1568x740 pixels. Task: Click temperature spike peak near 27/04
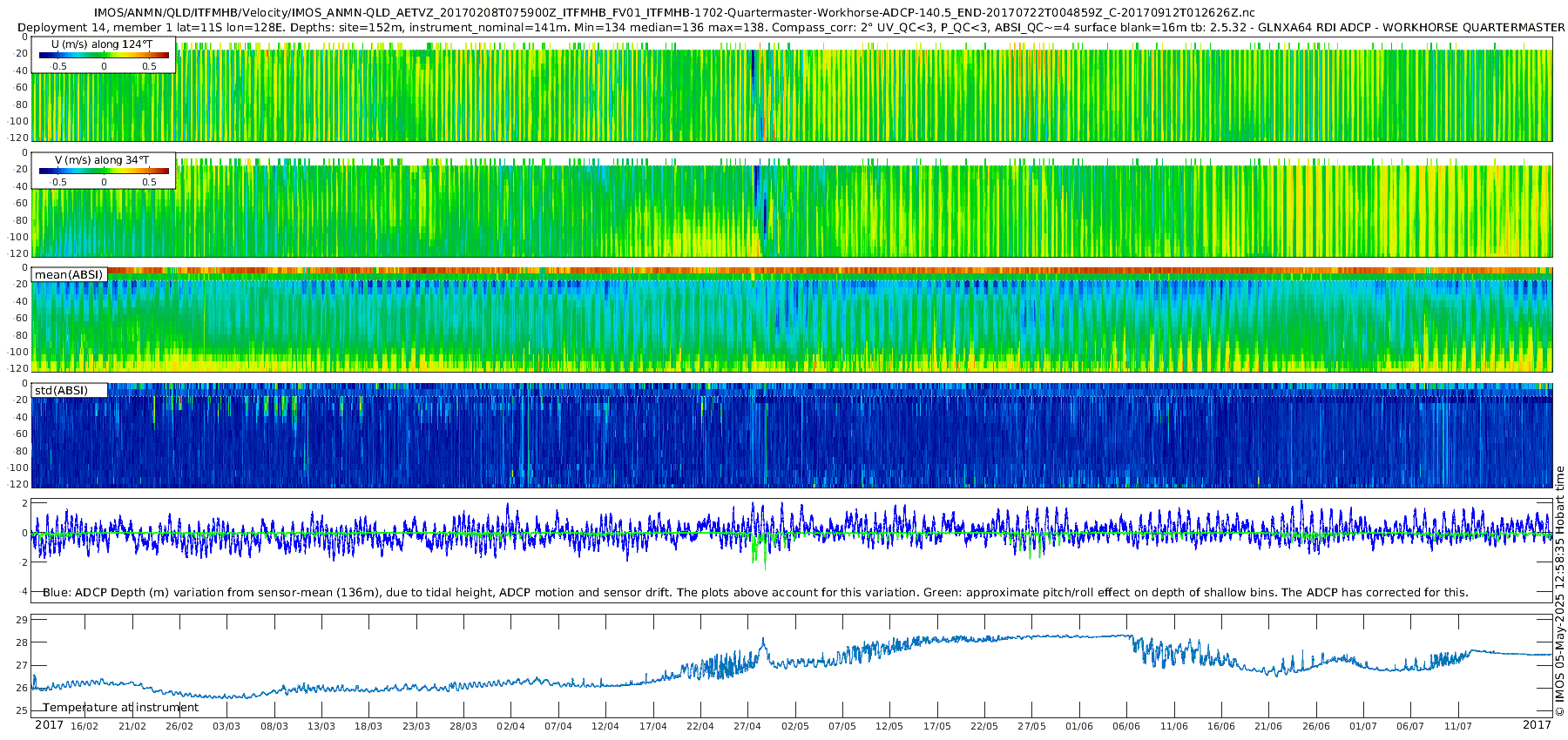coord(763,640)
